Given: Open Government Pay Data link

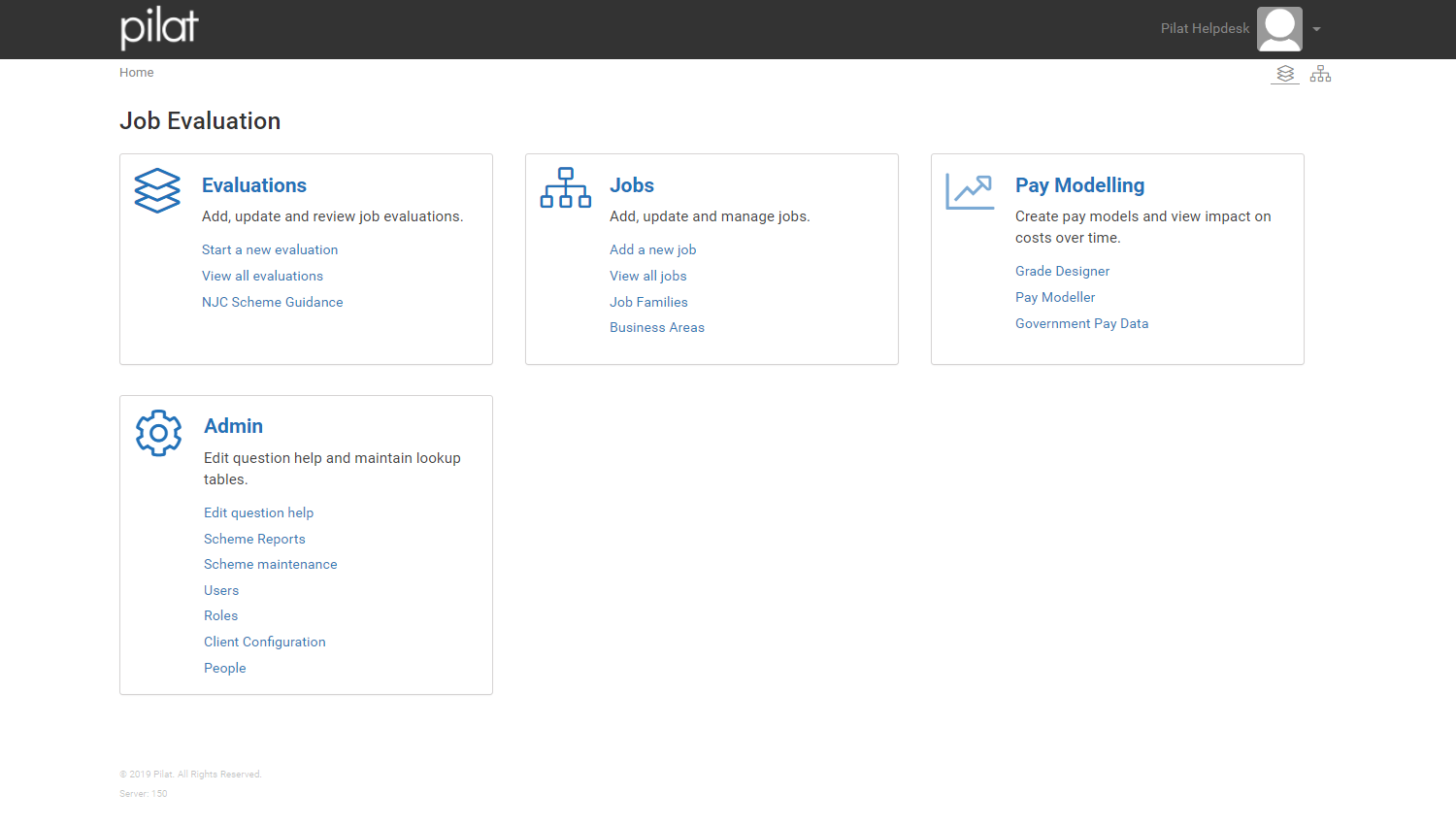Looking at the screenshot, I should click(x=1081, y=323).
